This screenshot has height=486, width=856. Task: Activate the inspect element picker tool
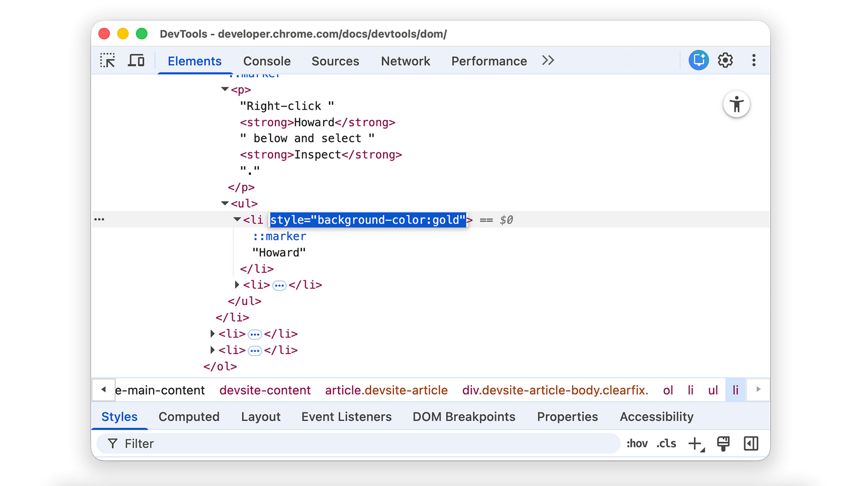click(x=108, y=60)
